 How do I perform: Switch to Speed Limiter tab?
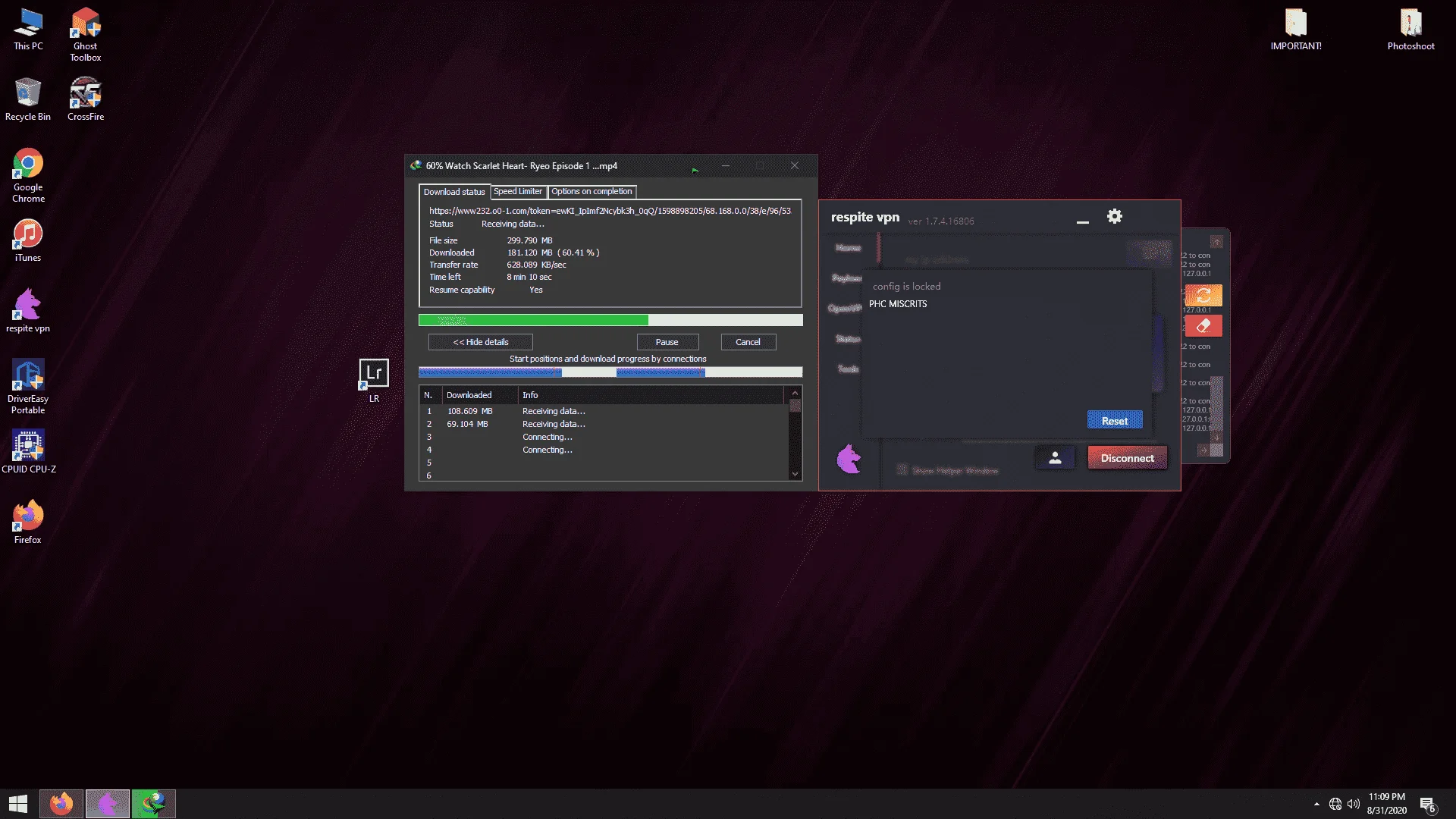[518, 192]
